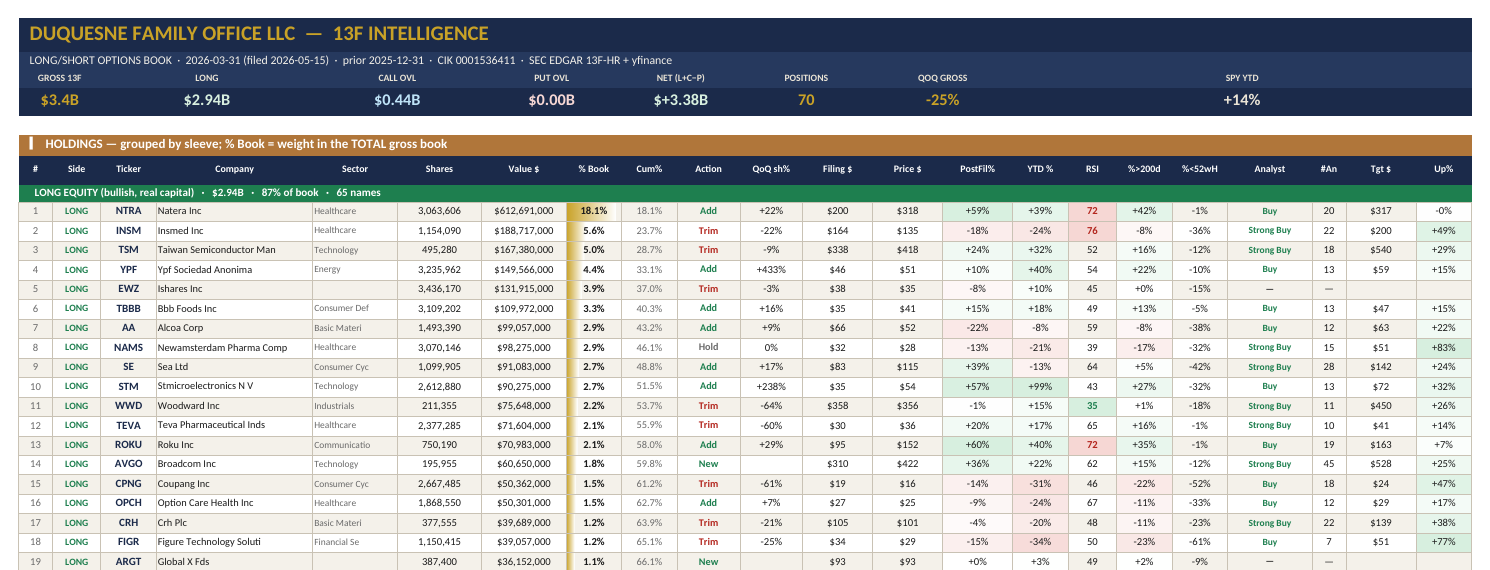The height and width of the screenshot is (570, 1490).
Task: Select the +433% QoQ share change cell
Action: pos(771,269)
